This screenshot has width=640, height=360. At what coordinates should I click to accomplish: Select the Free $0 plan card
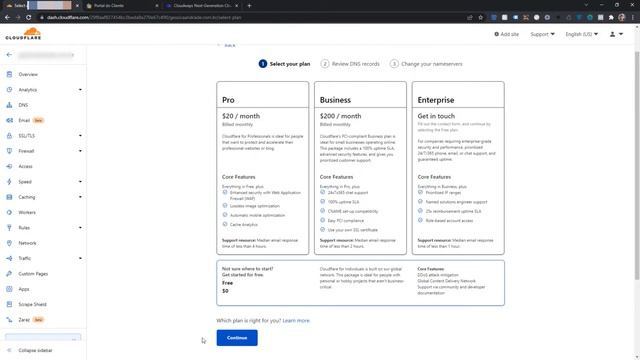[x=360, y=283]
